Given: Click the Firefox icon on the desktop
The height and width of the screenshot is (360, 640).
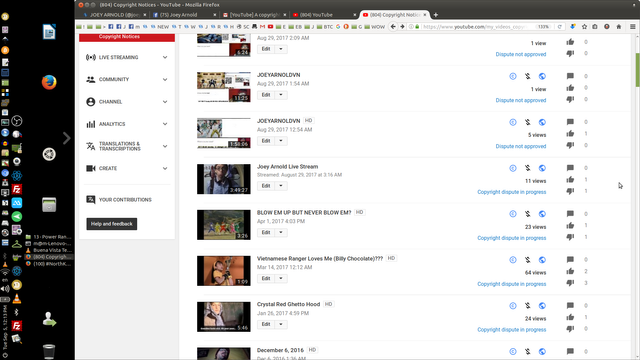Looking at the screenshot, I should (49, 82).
